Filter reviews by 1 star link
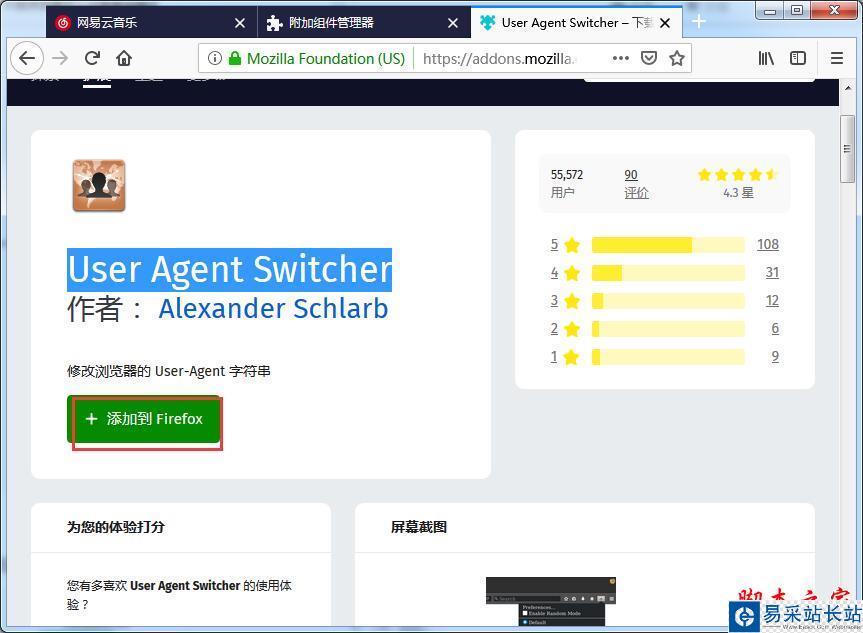This screenshot has width=863, height=633. pos(565,357)
